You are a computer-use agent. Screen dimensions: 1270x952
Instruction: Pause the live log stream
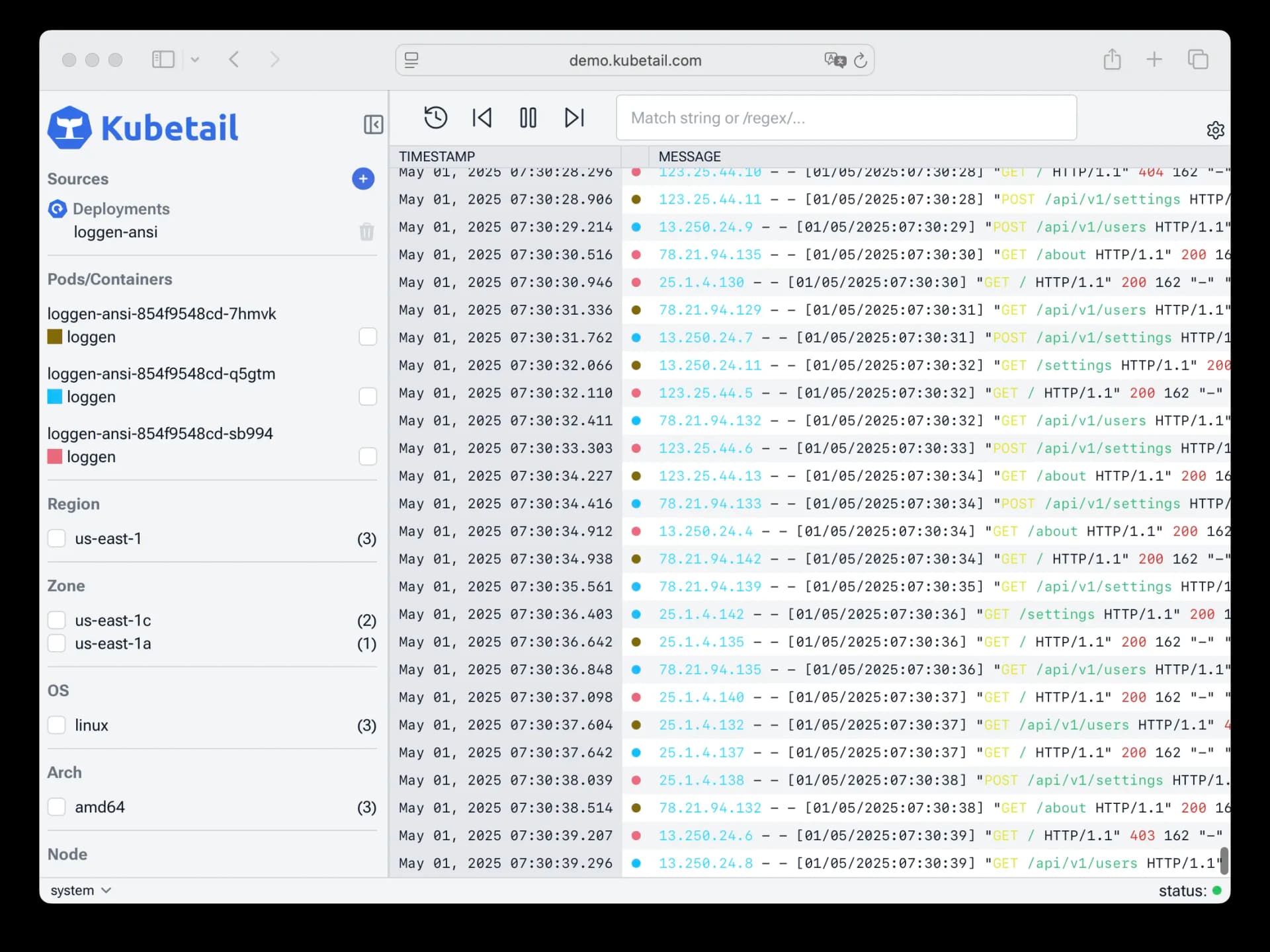(x=528, y=118)
